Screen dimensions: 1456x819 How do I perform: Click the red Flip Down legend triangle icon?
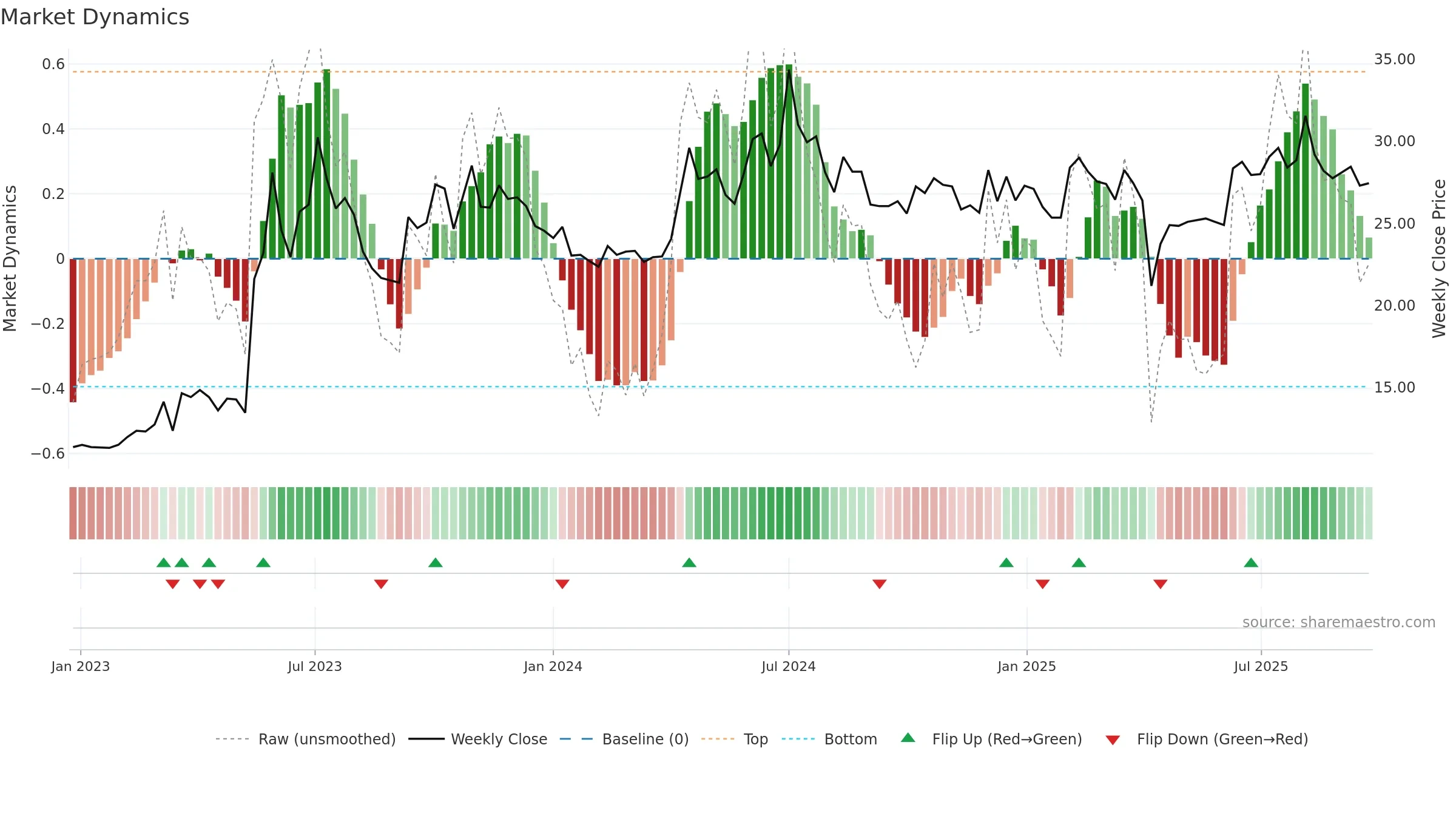(1113, 740)
